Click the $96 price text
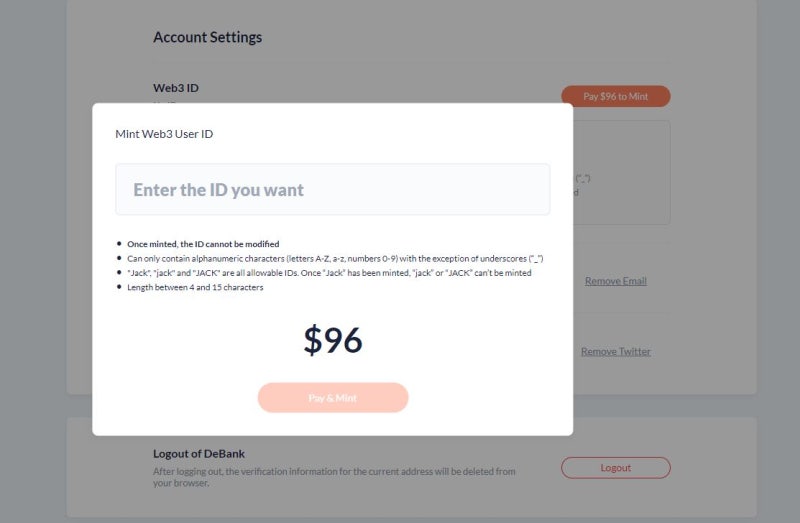This screenshot has width=800, height=523. point(332,341)
